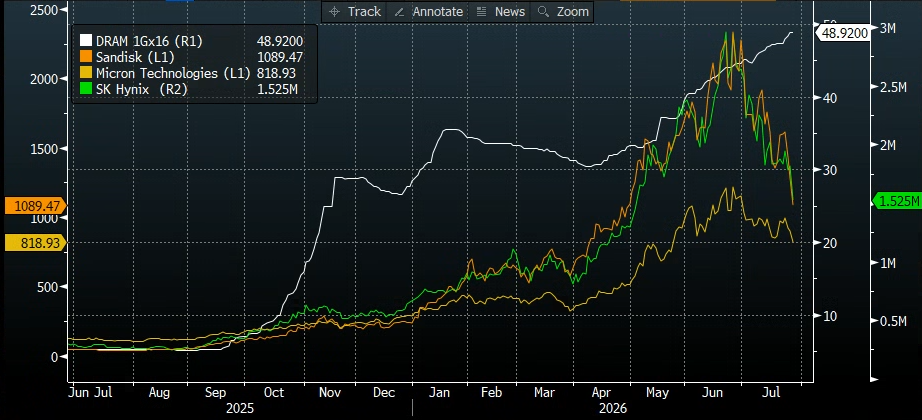Click the Zoom magnifier icon
This screenshot has height=420, width=922.
543,12
